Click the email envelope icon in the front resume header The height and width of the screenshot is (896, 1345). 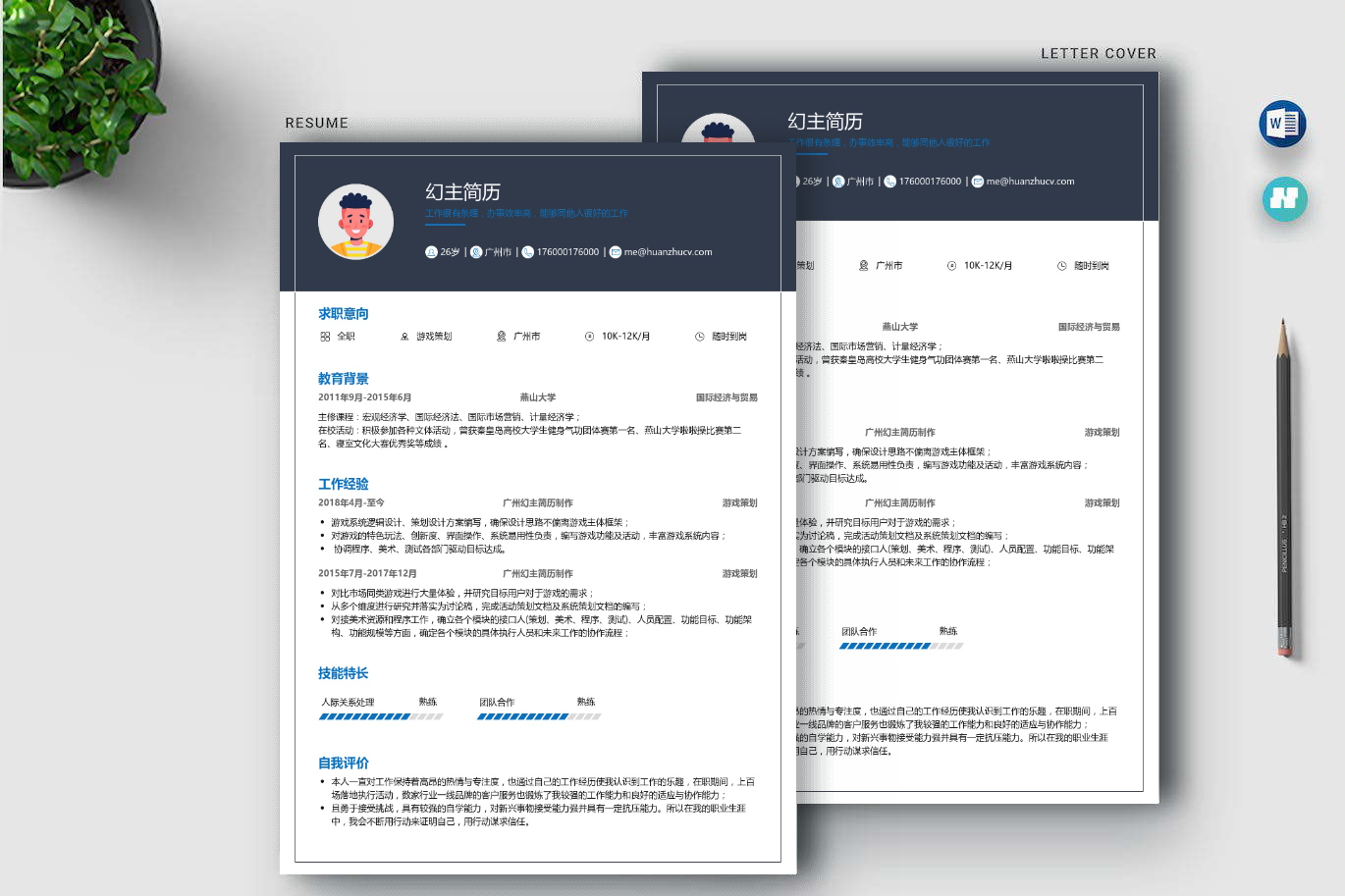pyautogui.click(x=616, y=252)
